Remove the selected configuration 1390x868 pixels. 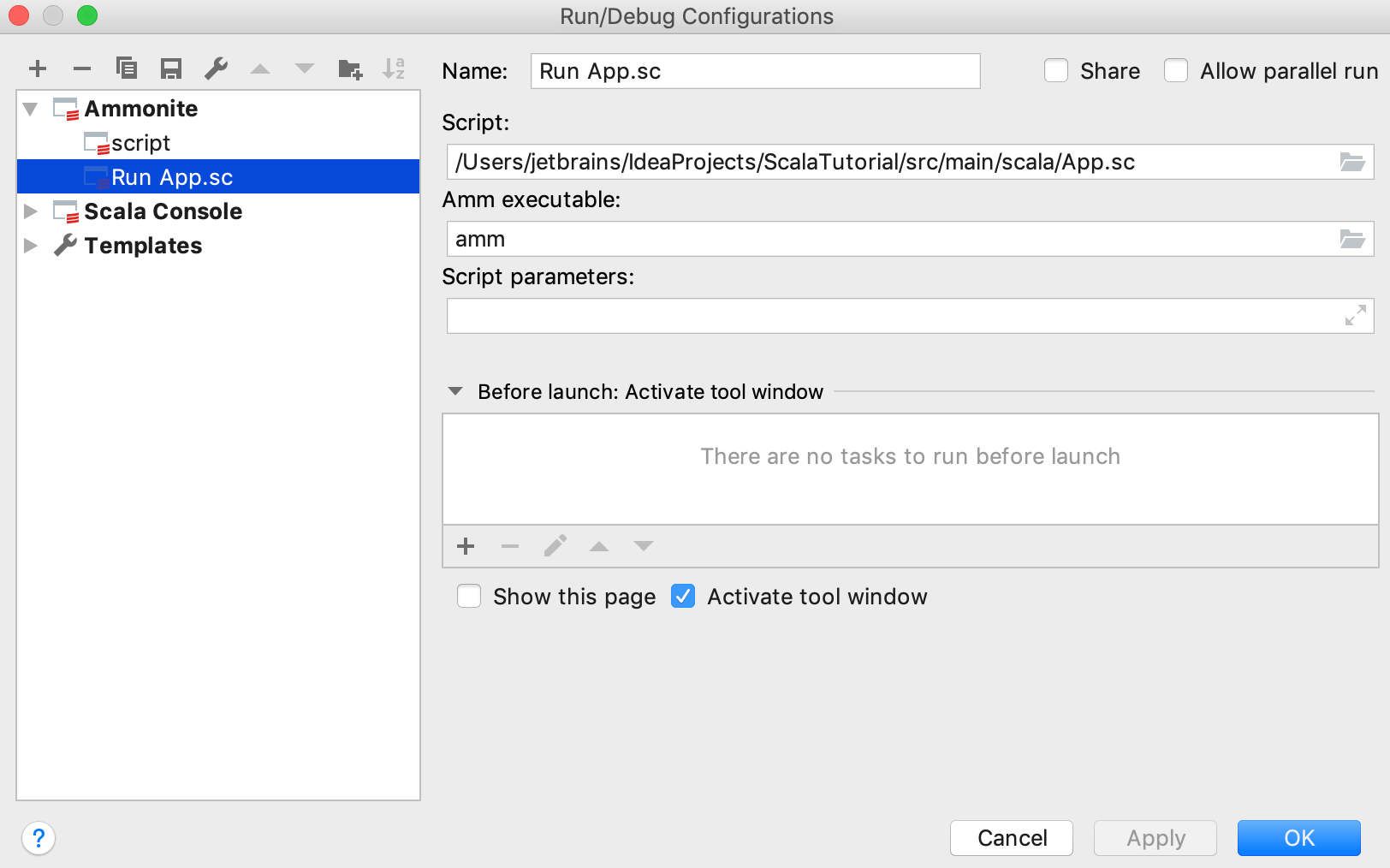[81, 68]
